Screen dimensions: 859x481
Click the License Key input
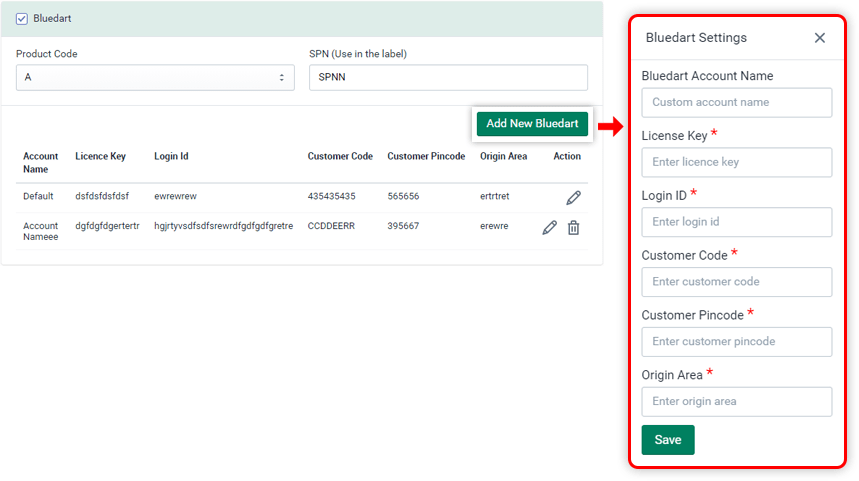(736, 162)
